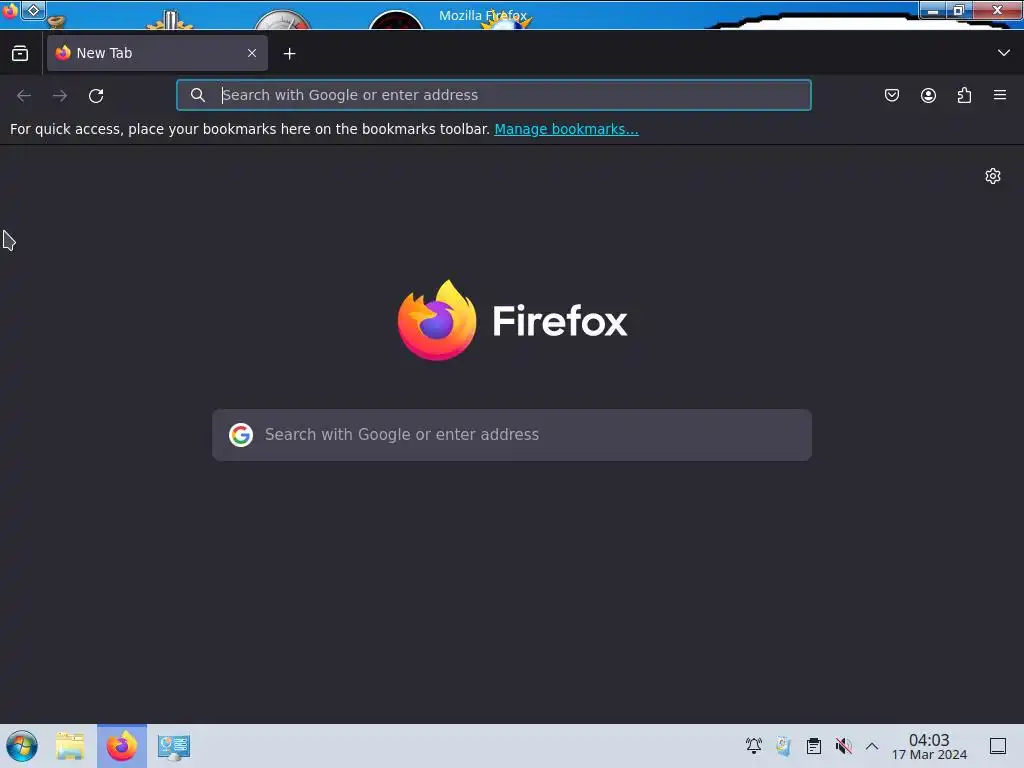Image resolution: width=1024 pixels, height=768 pixels.
Task: Expand hidden system tray icons arrow
Action: point(872,746)
